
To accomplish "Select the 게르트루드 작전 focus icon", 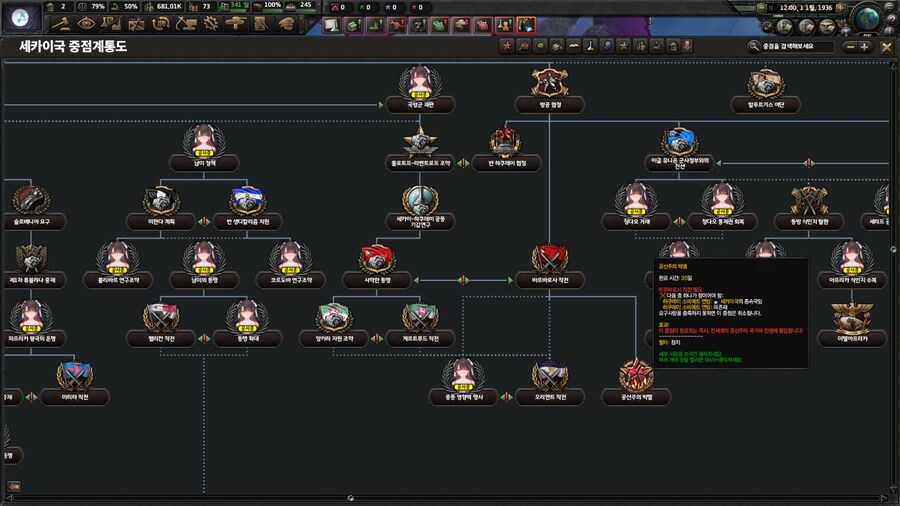I will (x=420, y=317).
